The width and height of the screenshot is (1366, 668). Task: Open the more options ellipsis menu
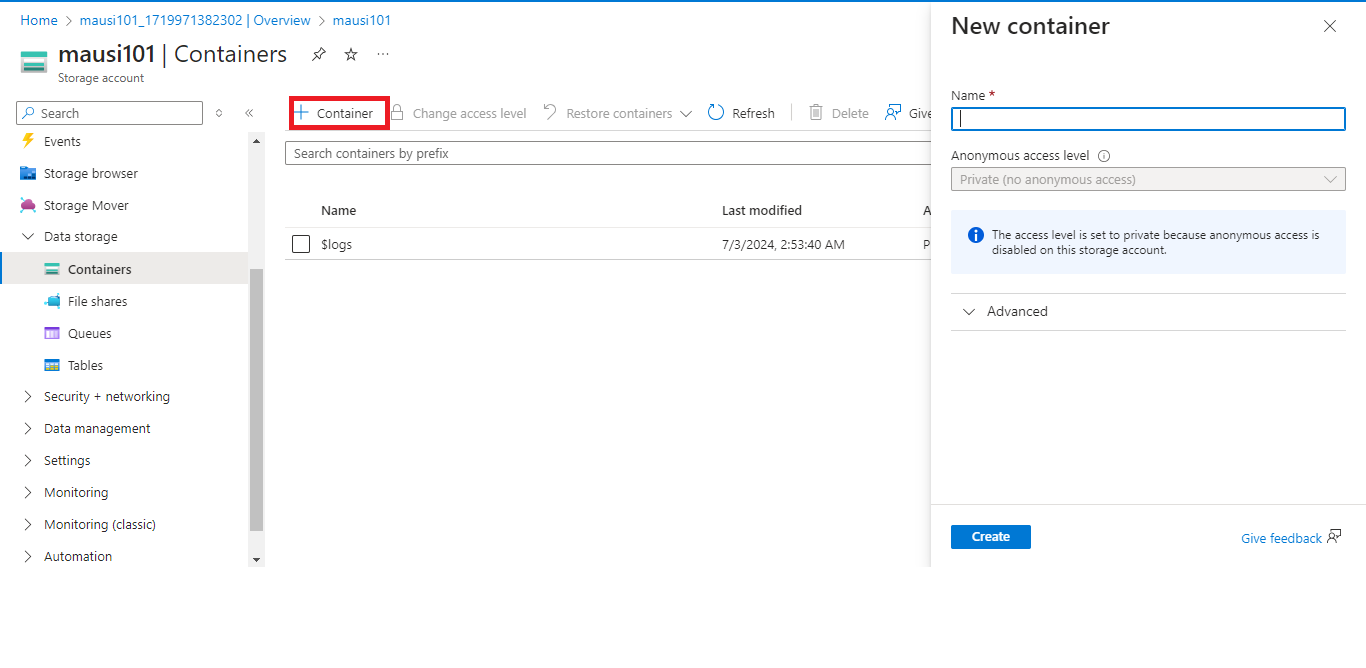tap(383, 54)
